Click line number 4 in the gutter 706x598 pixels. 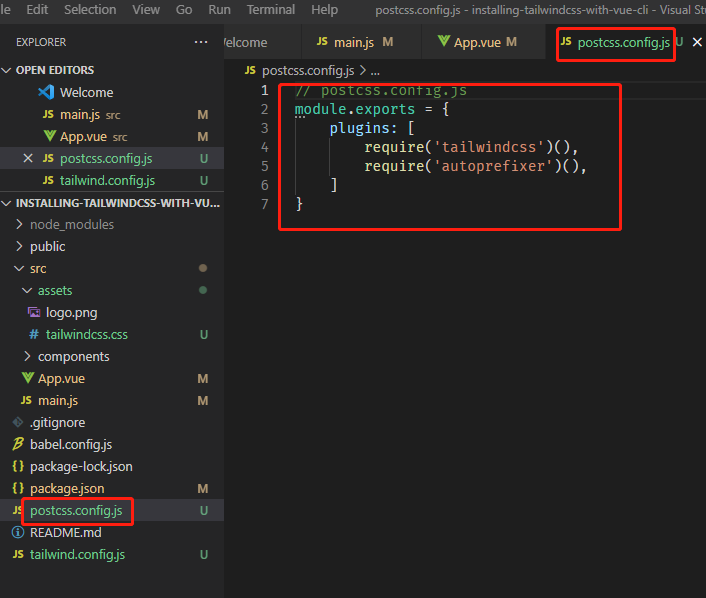[x=265, y=147]
